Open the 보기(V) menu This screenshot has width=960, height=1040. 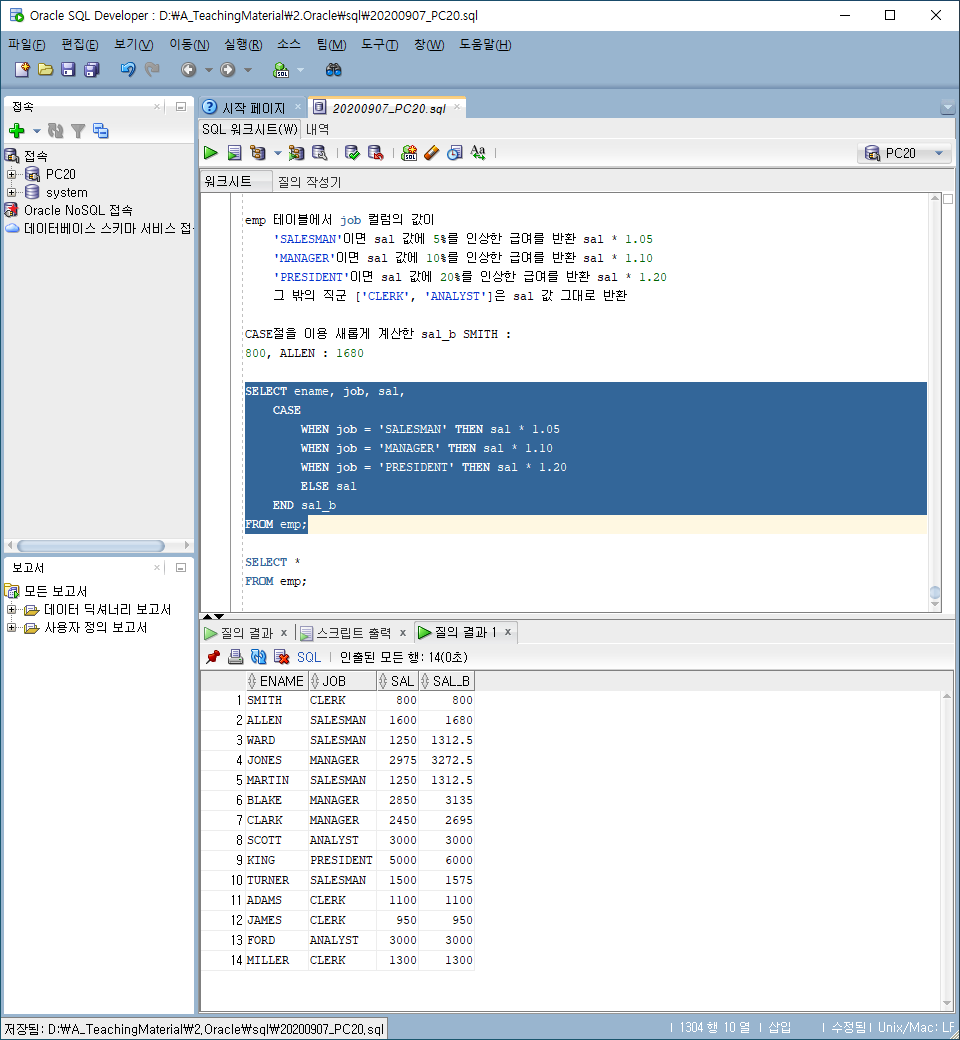click(x=133, y=44)
